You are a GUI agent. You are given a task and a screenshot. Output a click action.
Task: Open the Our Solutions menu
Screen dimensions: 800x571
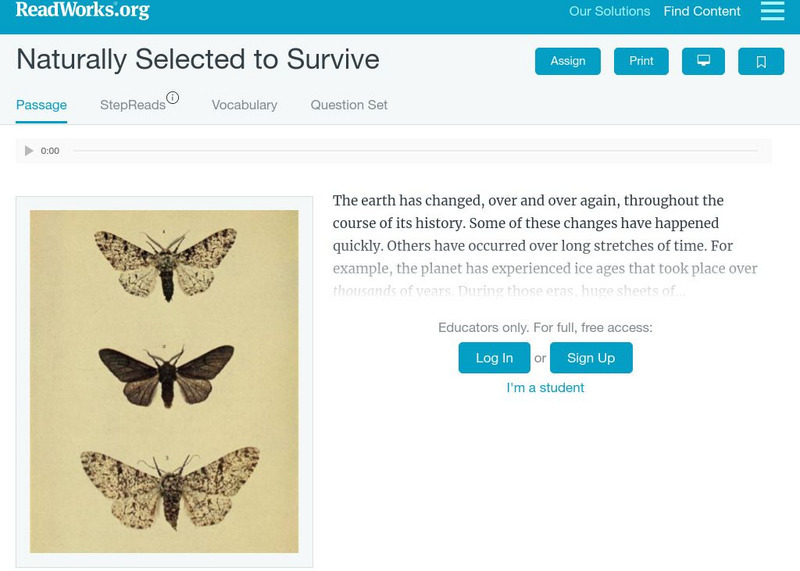coord(609,12)
